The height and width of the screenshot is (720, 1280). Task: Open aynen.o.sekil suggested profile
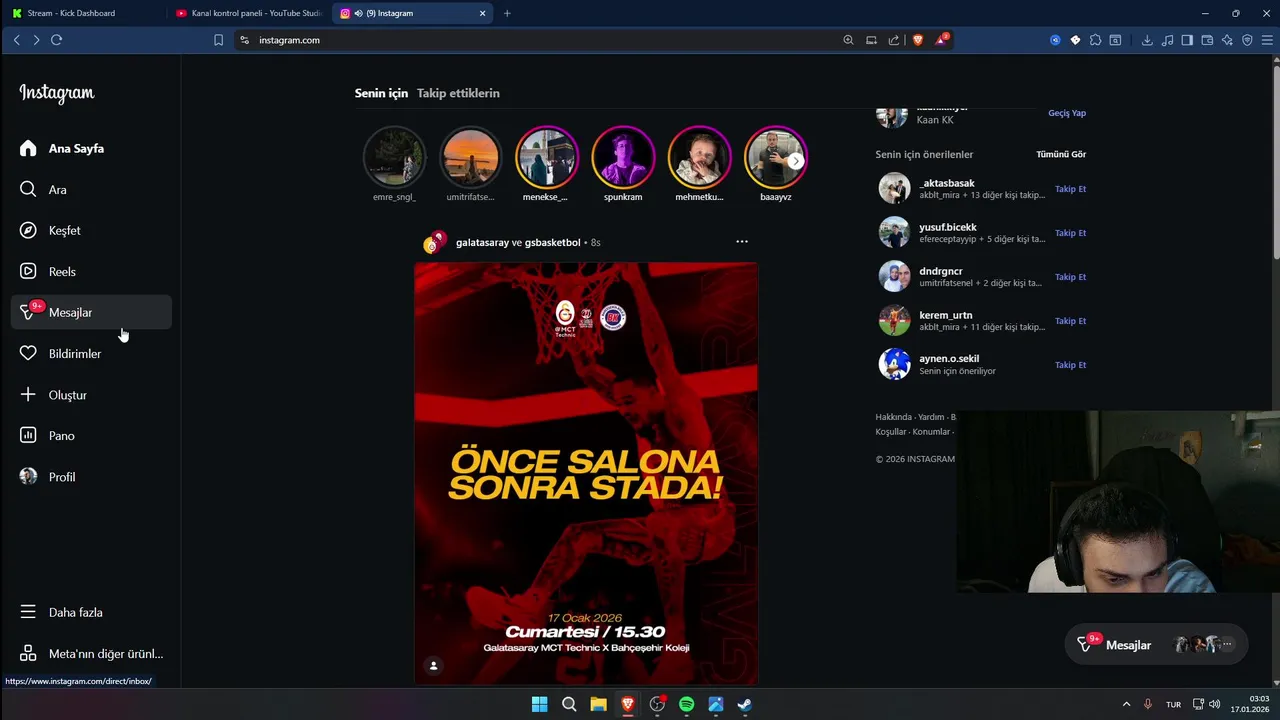point(949,358)
